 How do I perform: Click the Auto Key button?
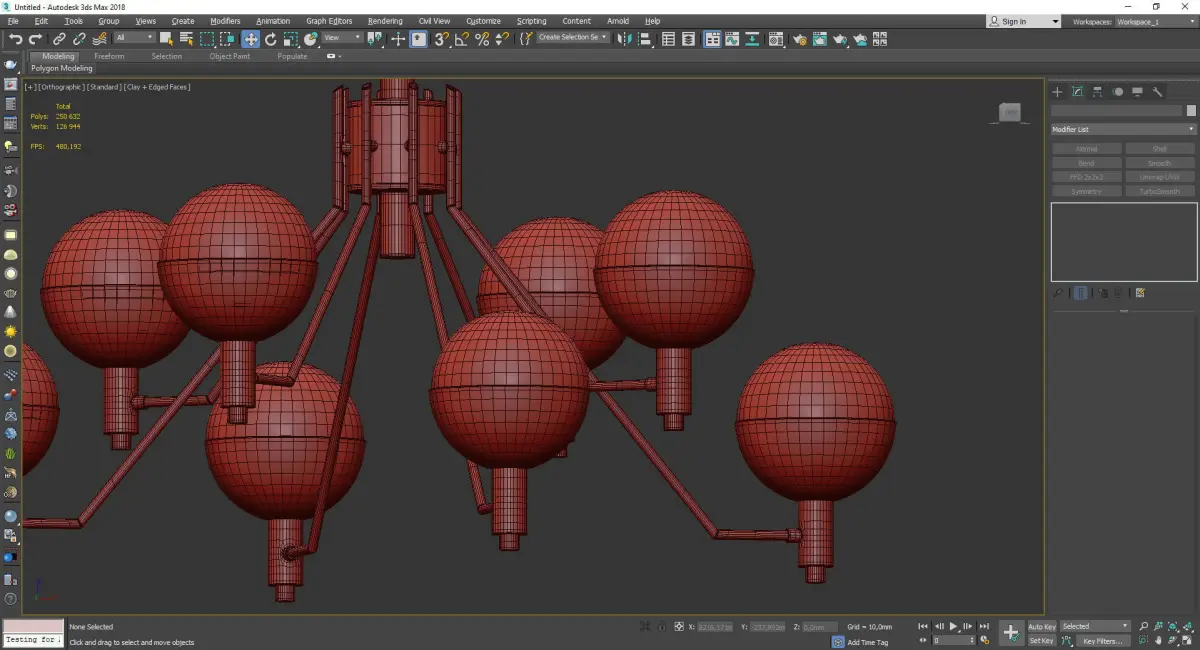coord(1041,627)
